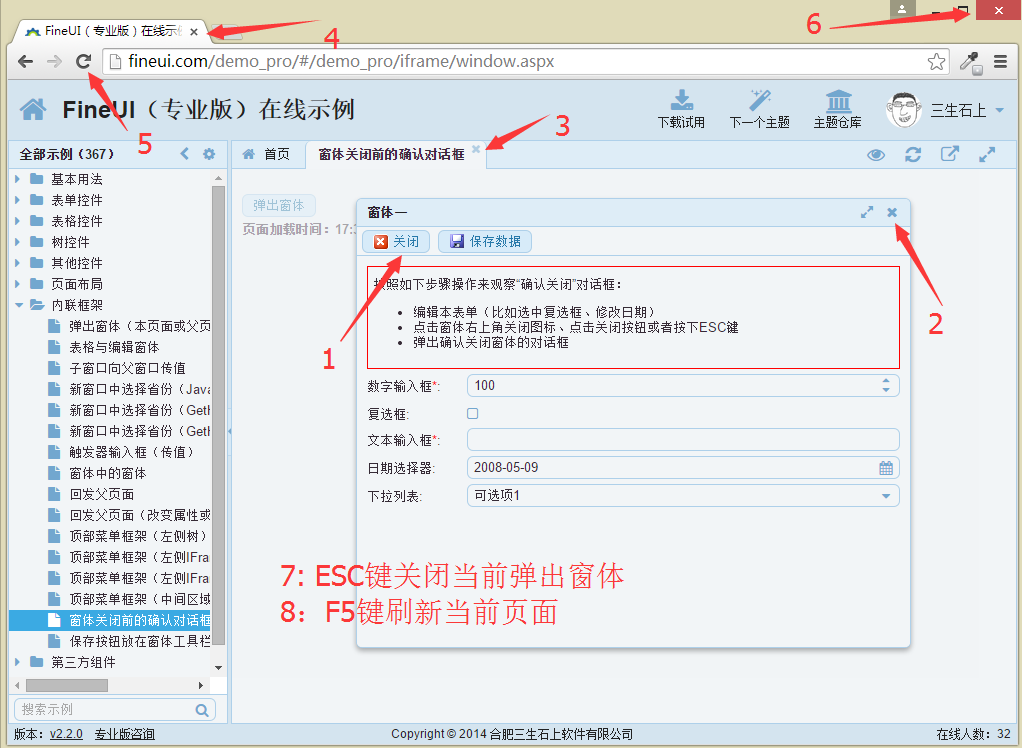Switch to the 首页 tab

pyautogui.click(x=267, y=154)
